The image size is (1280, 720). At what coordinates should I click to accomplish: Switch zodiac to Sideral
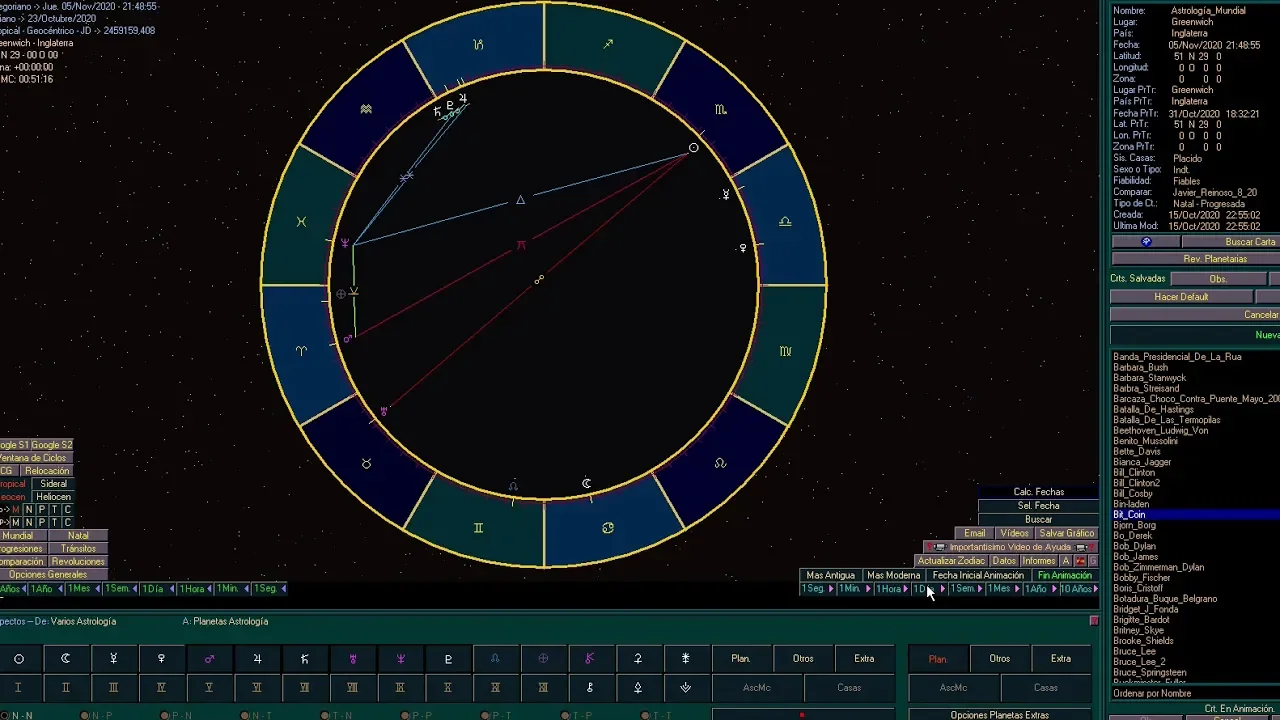coord(54,484)
